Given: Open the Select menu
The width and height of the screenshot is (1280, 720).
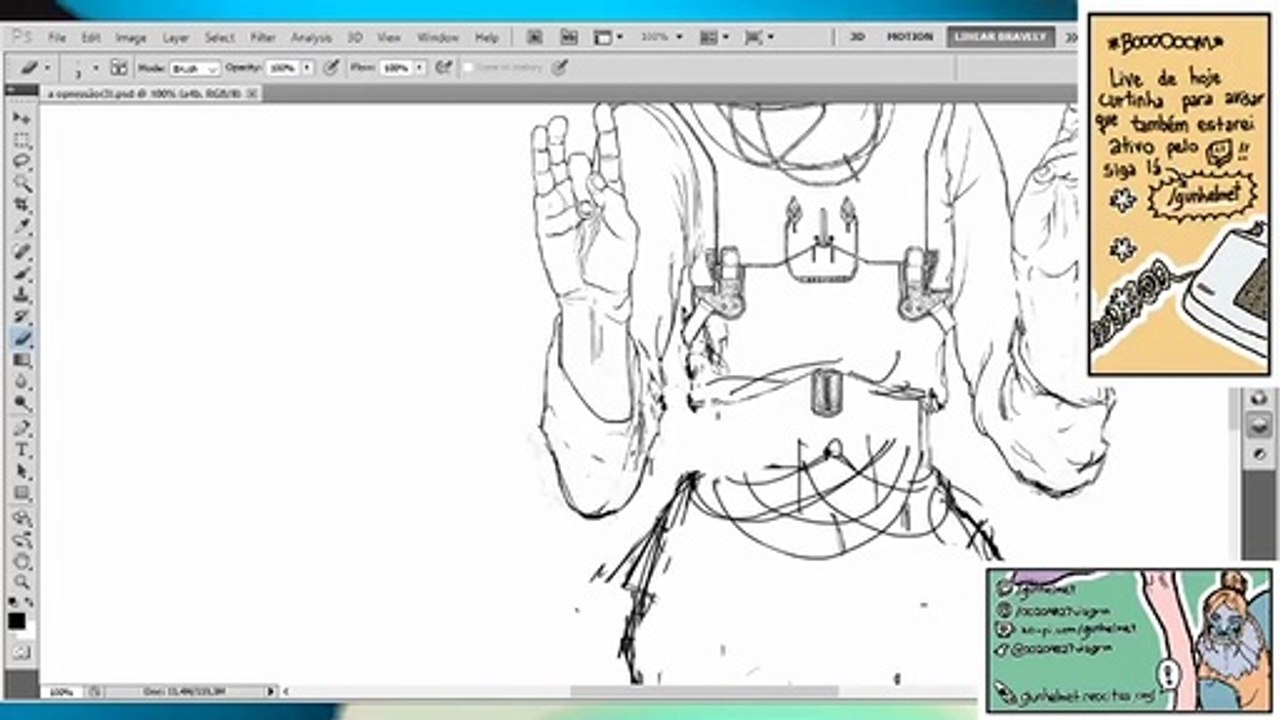Looking at the screenshot, I should point(220,37).
